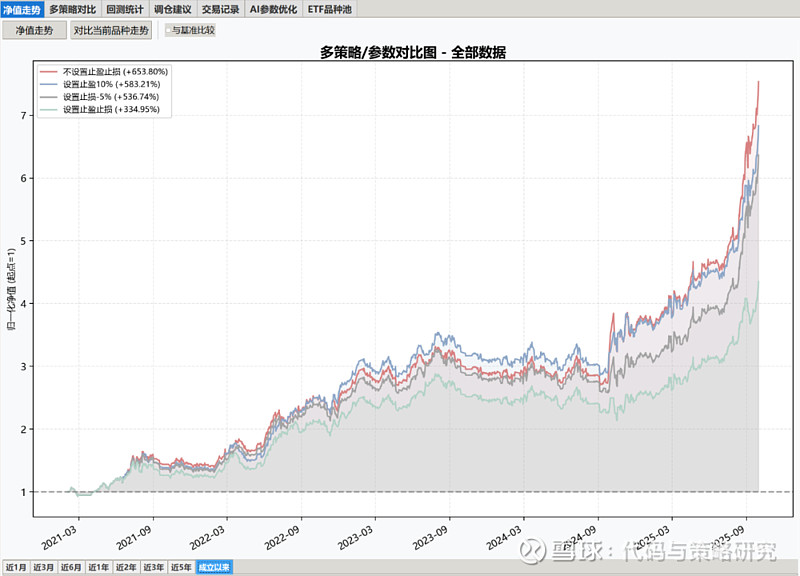Image resolution: width=800 pixels, height=576 pixels.
Task: Select the 近6月 time range
Action: 71,567
